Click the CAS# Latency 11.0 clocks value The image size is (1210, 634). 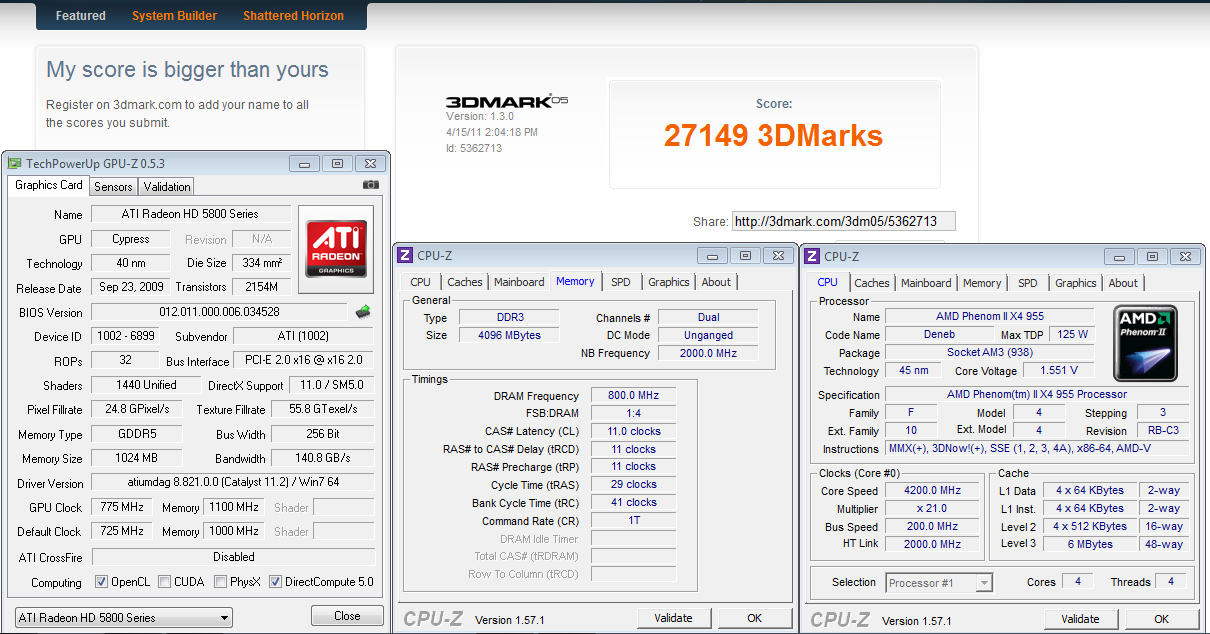(x=634, y=431)
